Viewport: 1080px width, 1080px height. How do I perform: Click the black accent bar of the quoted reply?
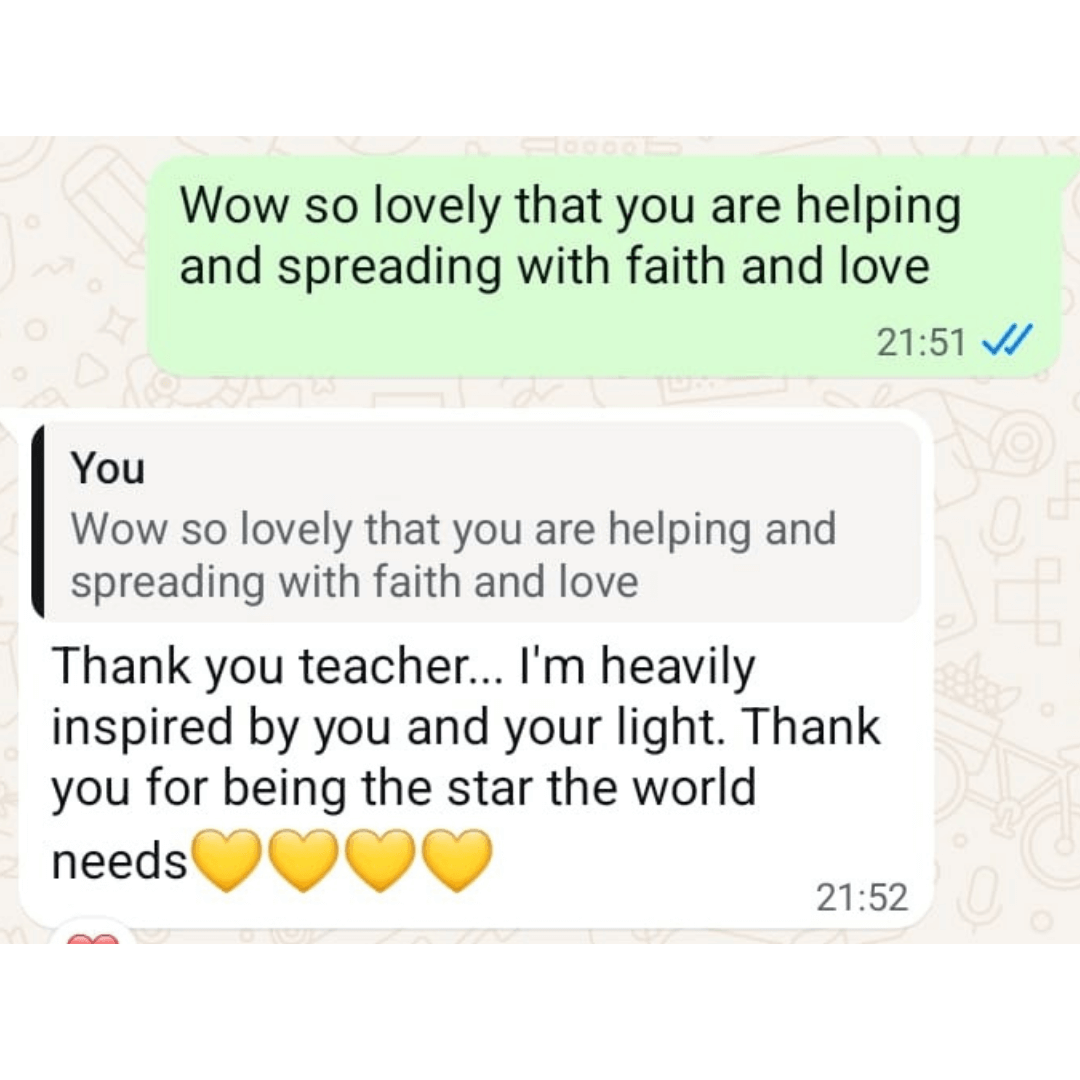38,521
